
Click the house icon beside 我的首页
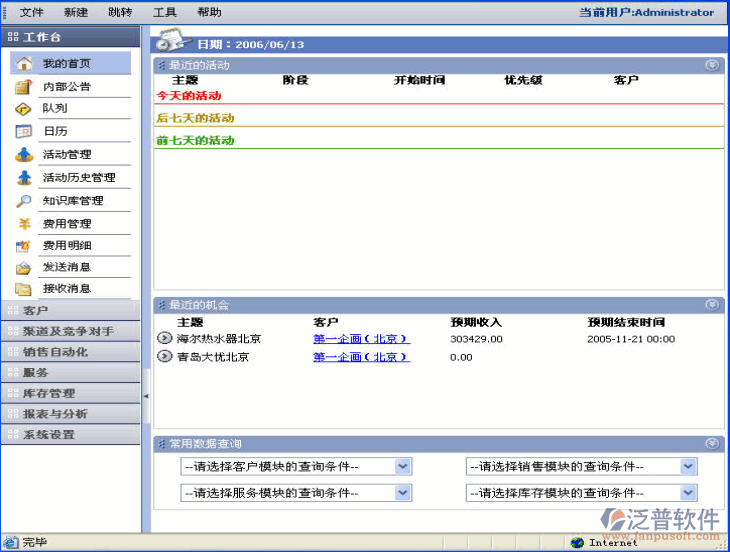click(24, 64)
